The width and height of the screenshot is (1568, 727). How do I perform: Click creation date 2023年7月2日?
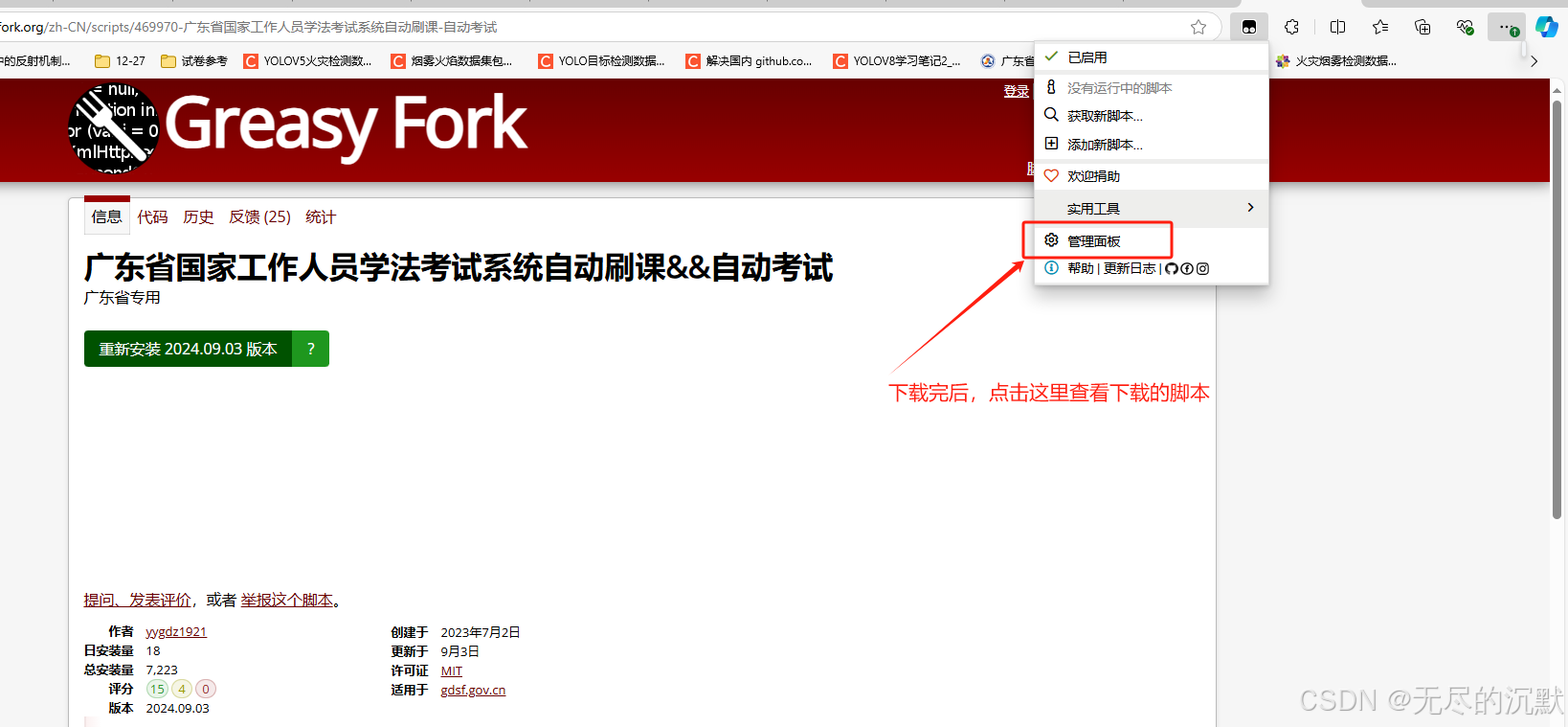tap(481, 632)
